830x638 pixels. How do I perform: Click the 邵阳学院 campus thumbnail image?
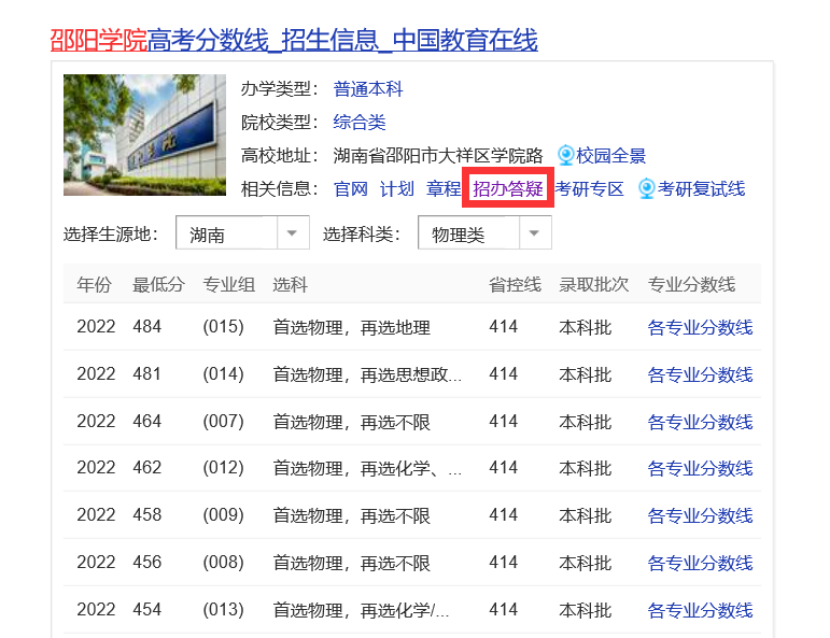(145, 135)
